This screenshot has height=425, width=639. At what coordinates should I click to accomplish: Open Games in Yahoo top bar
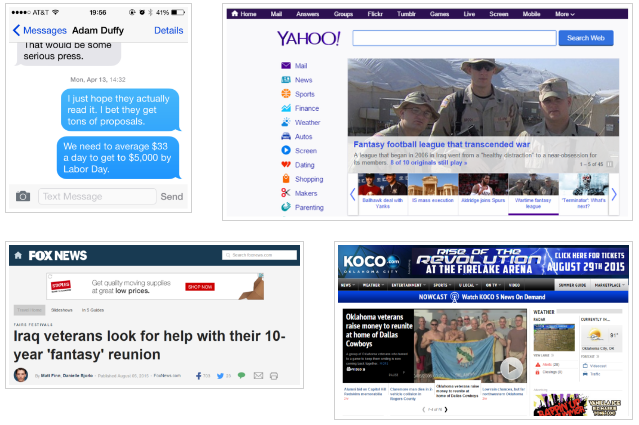click(x=439, y=14)
